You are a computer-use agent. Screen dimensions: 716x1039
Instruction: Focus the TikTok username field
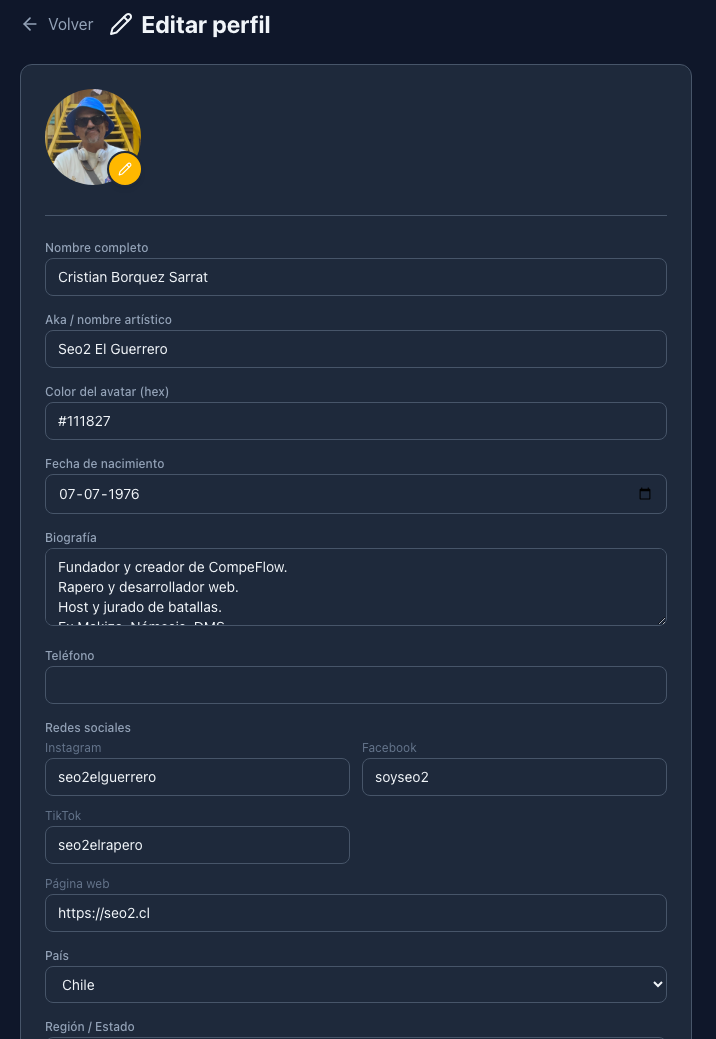pos(197,845)
